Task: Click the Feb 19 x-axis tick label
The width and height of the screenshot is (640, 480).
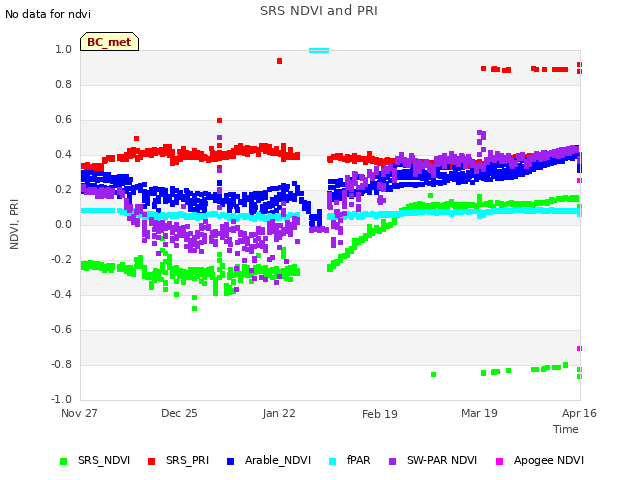Action: point(380,414)
